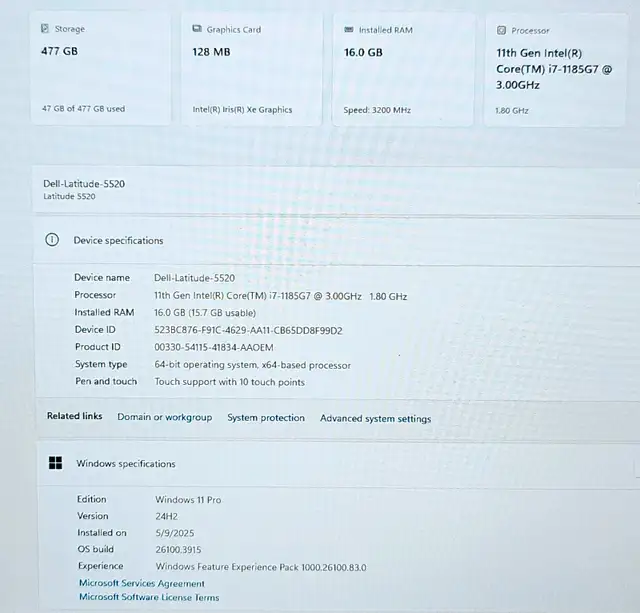The height and width of the screenshot is (613, 640).
Task: Click 'Speed: 3200 MHz' text
Action: click(x=377, y=110)
